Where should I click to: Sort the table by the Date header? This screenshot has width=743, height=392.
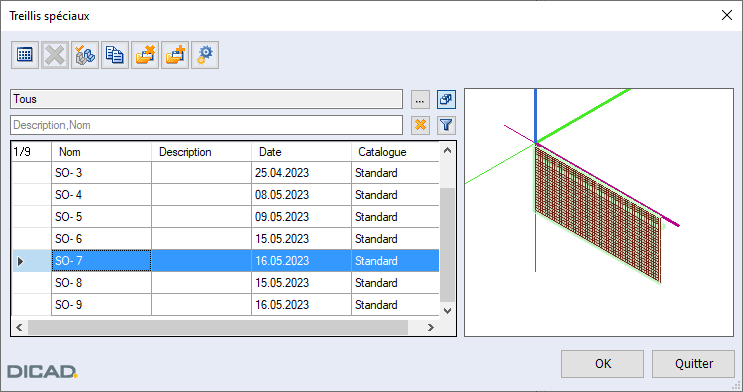click(x=301, y=152)
